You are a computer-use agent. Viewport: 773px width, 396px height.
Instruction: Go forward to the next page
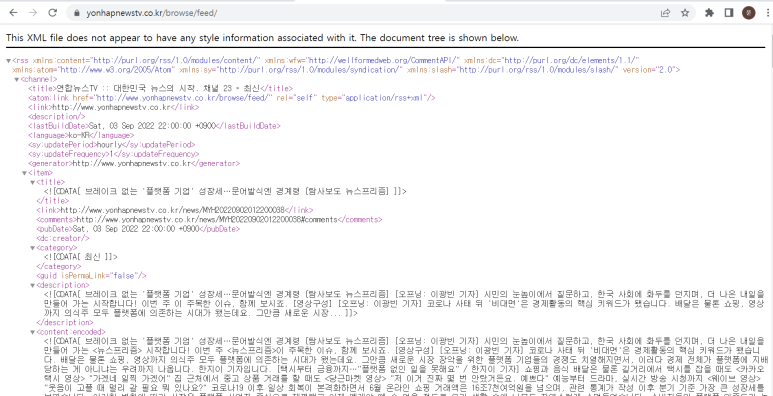pyautogui.click(x=33, y=13)
